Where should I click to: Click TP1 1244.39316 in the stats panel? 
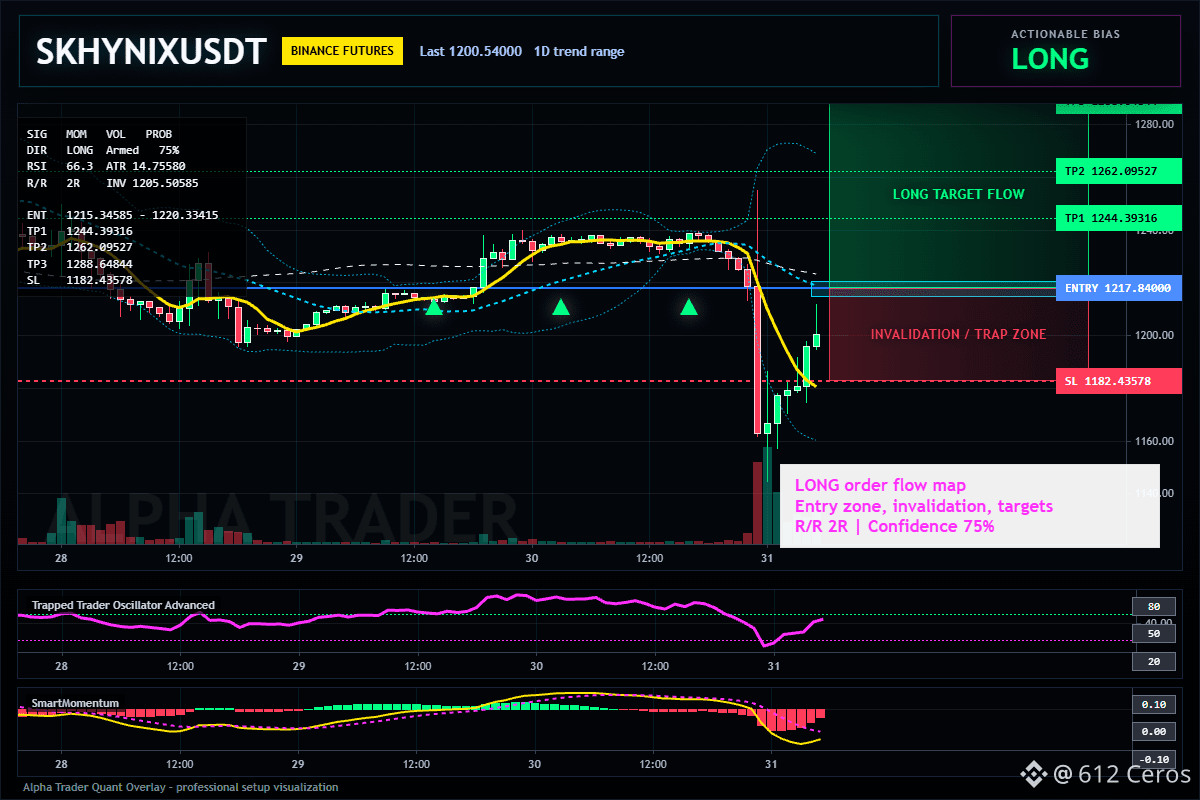coord(79,231)
